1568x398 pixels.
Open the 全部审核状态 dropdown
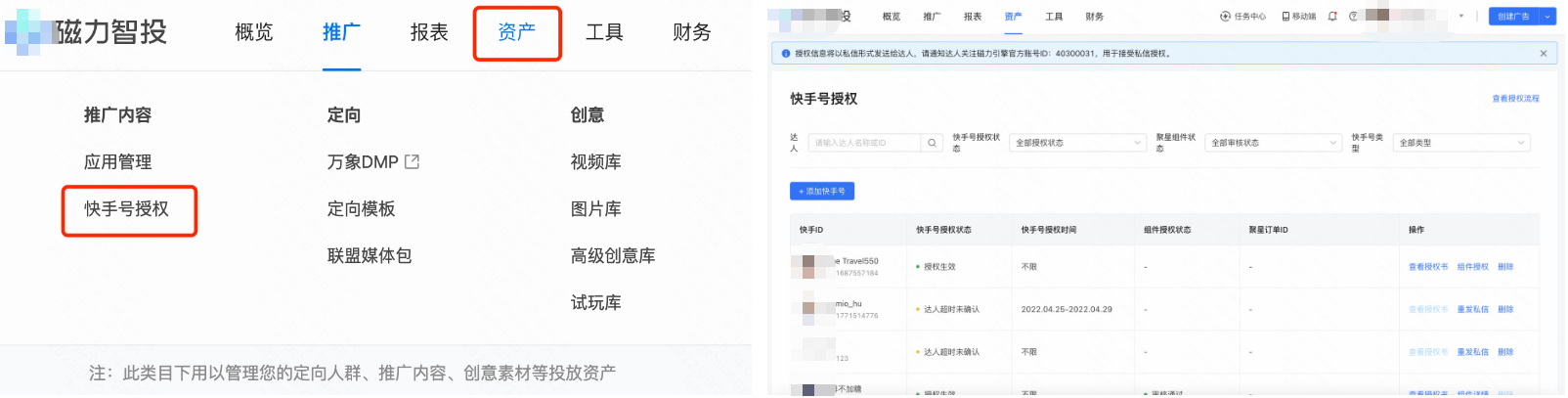pos(1274,143)
